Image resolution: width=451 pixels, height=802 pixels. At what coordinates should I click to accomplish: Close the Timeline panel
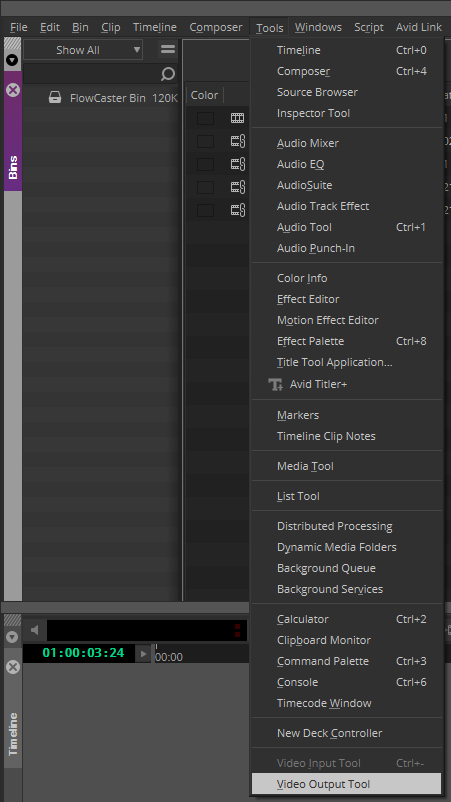[x=13, y=667]
